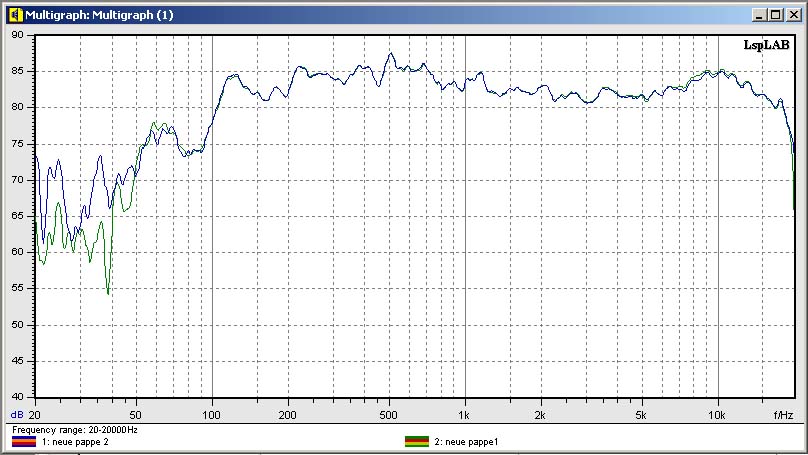Image resolution: width=808 pixels, height=455 pixels.
Task: Click the blue-red swatch for neue pappe 2
Action: [24, 442]
